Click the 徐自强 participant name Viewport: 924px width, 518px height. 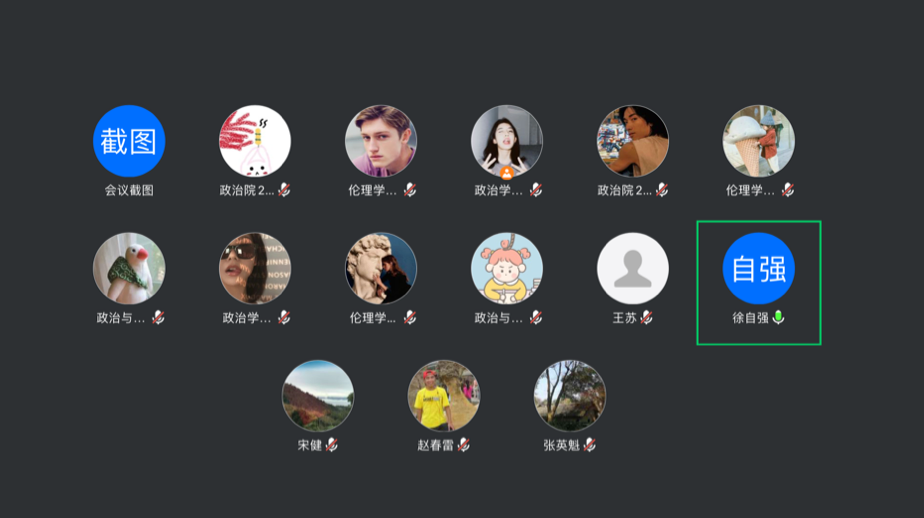pyautogui.click(x=750, y=318)
